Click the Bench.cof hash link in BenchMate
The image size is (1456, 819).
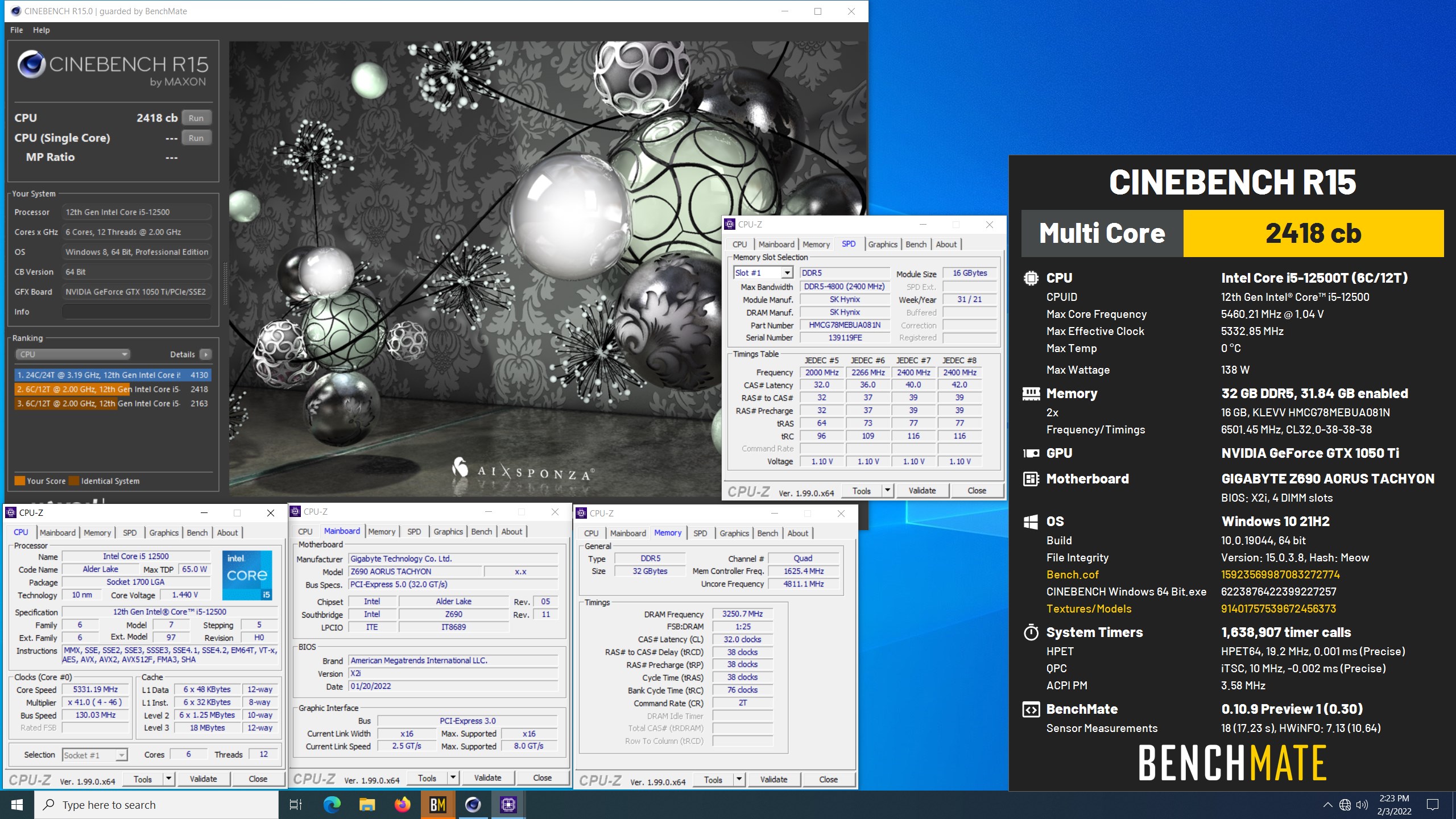1280,575
